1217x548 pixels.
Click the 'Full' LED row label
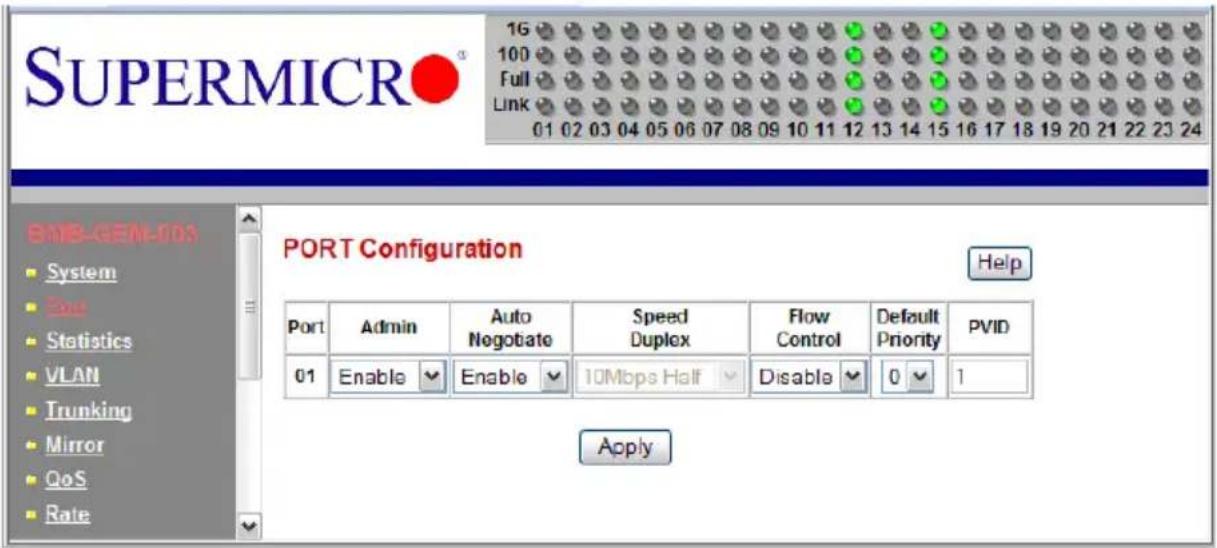click(515, 79)
